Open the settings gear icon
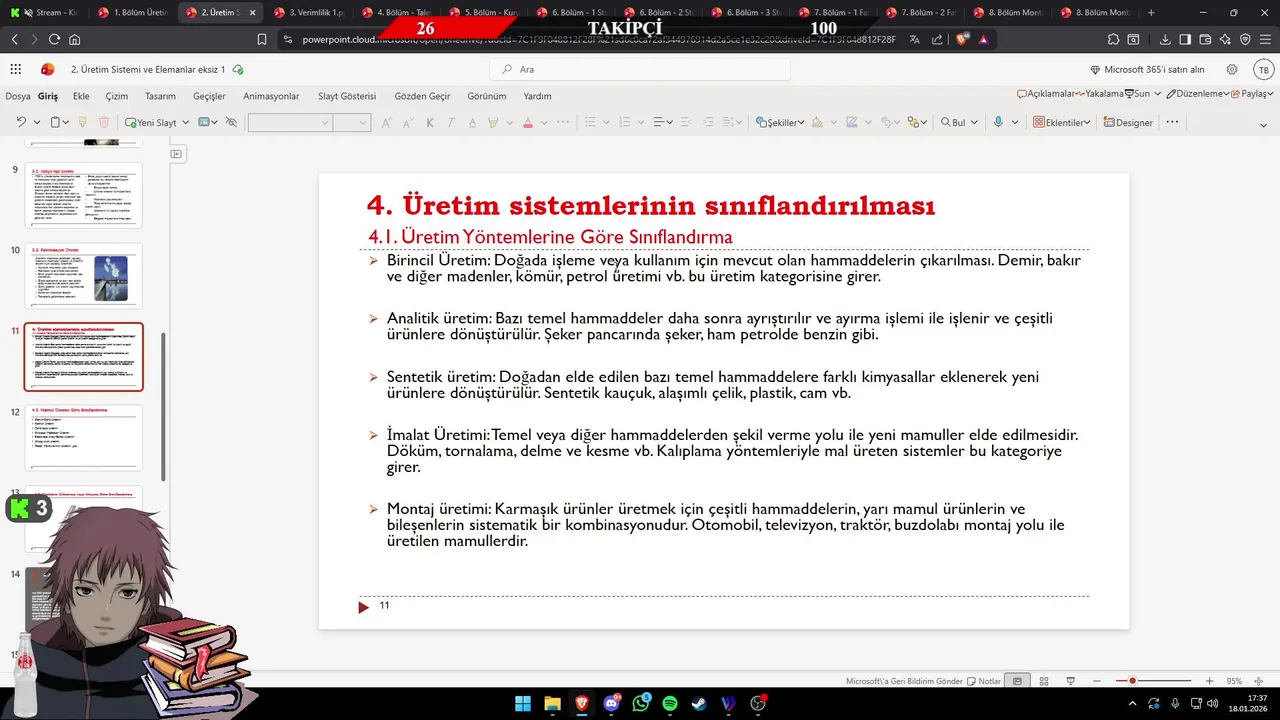The height and width of the screenshot is (720, 1280). [1232, 70]
